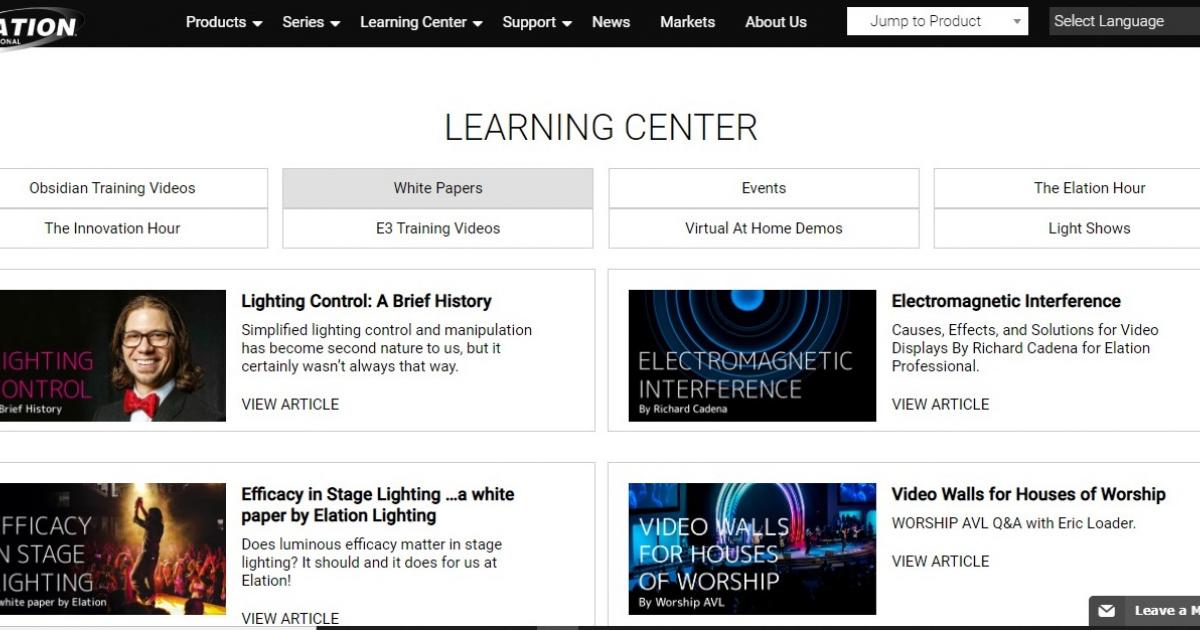This screenshot has width=1200, height=630.
Task: Click 'WORSHIP AVL Q&A with Eric Loader' text
Action: tap(1014, 523)
